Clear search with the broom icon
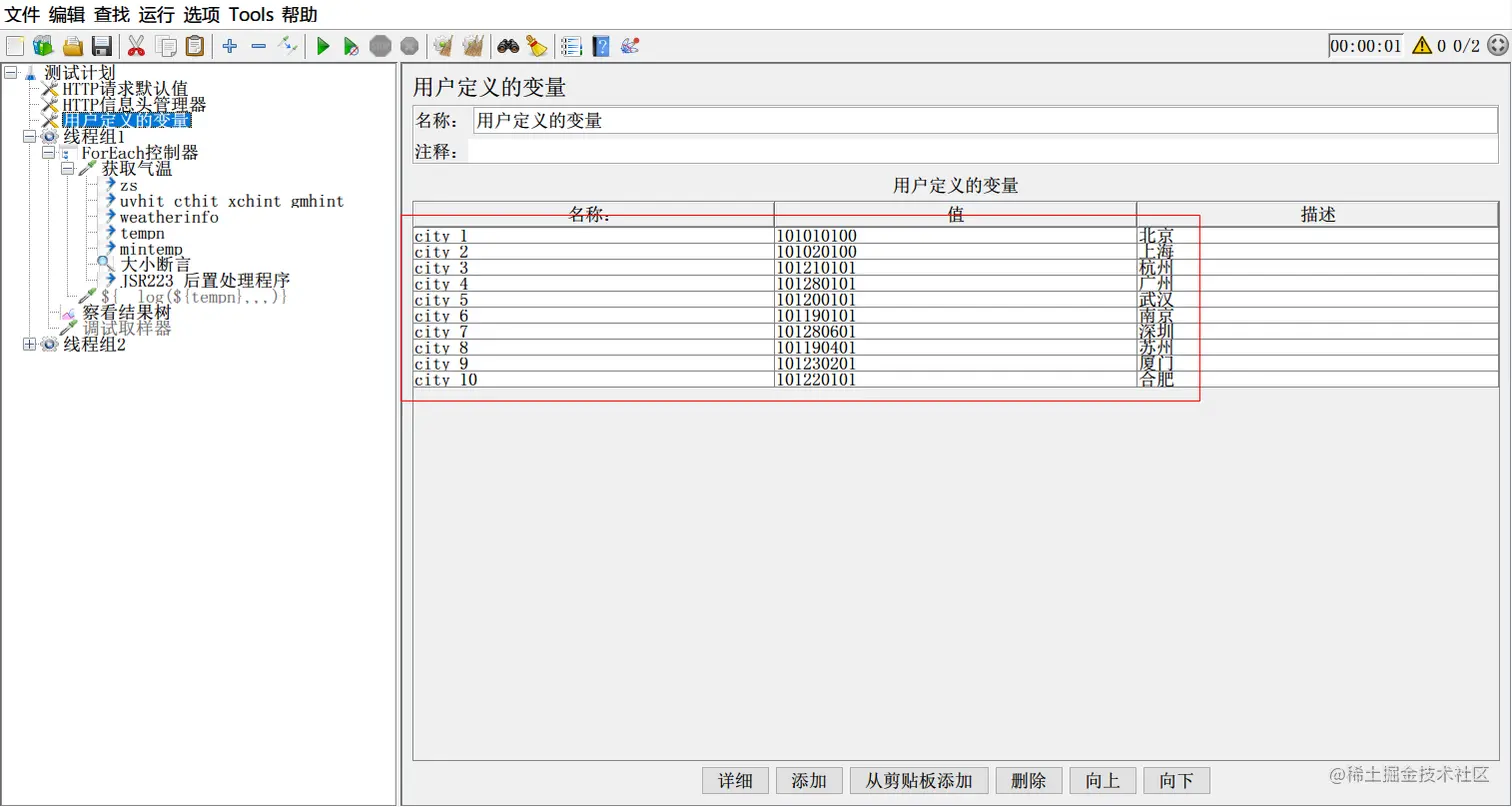Viewport: 1512px width, 807px height. [x=537, y=45]
